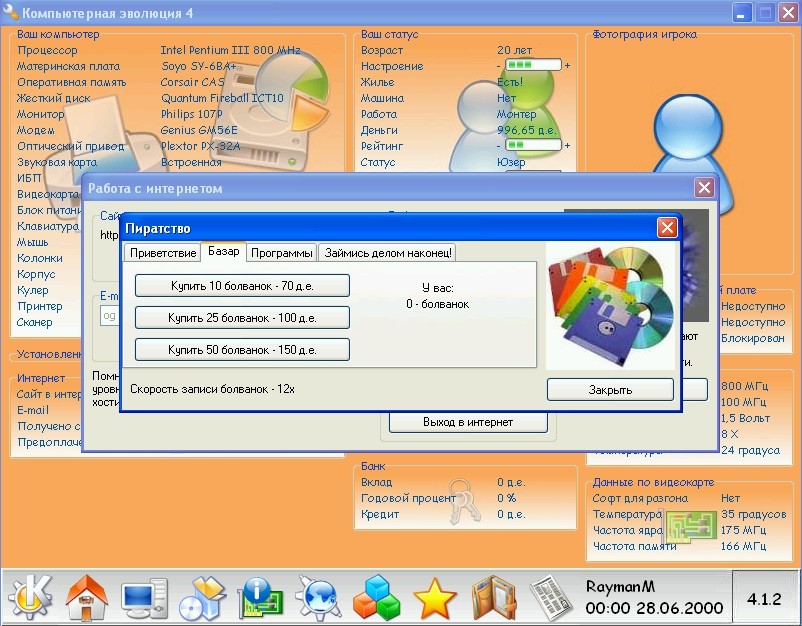Screen dimensions: 802x626
Task: Click Софт для разгона label
Action: tap(640, 498)
